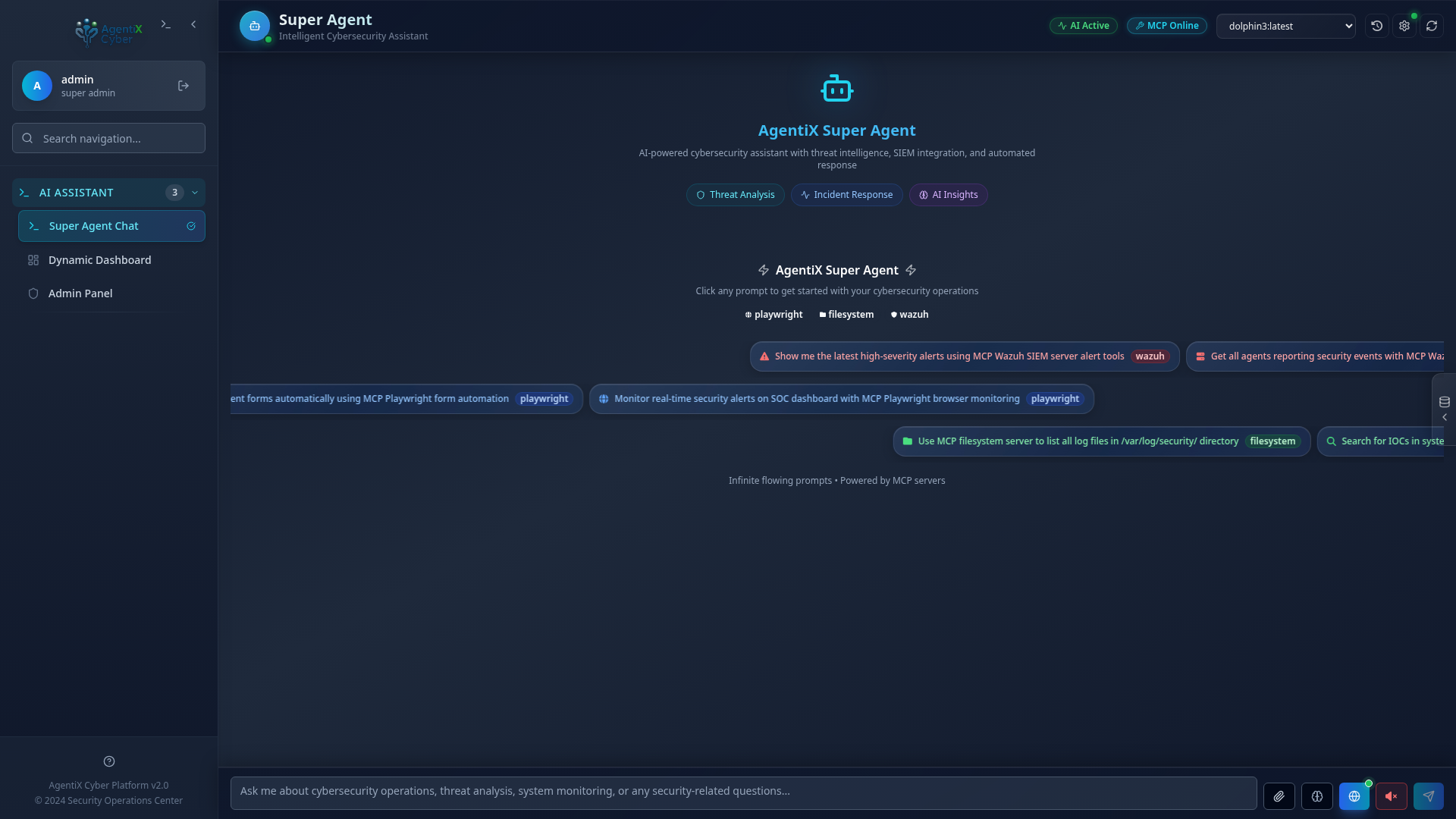Open the dolphin3:latest model dropdown

click(x=1286, y=25)
